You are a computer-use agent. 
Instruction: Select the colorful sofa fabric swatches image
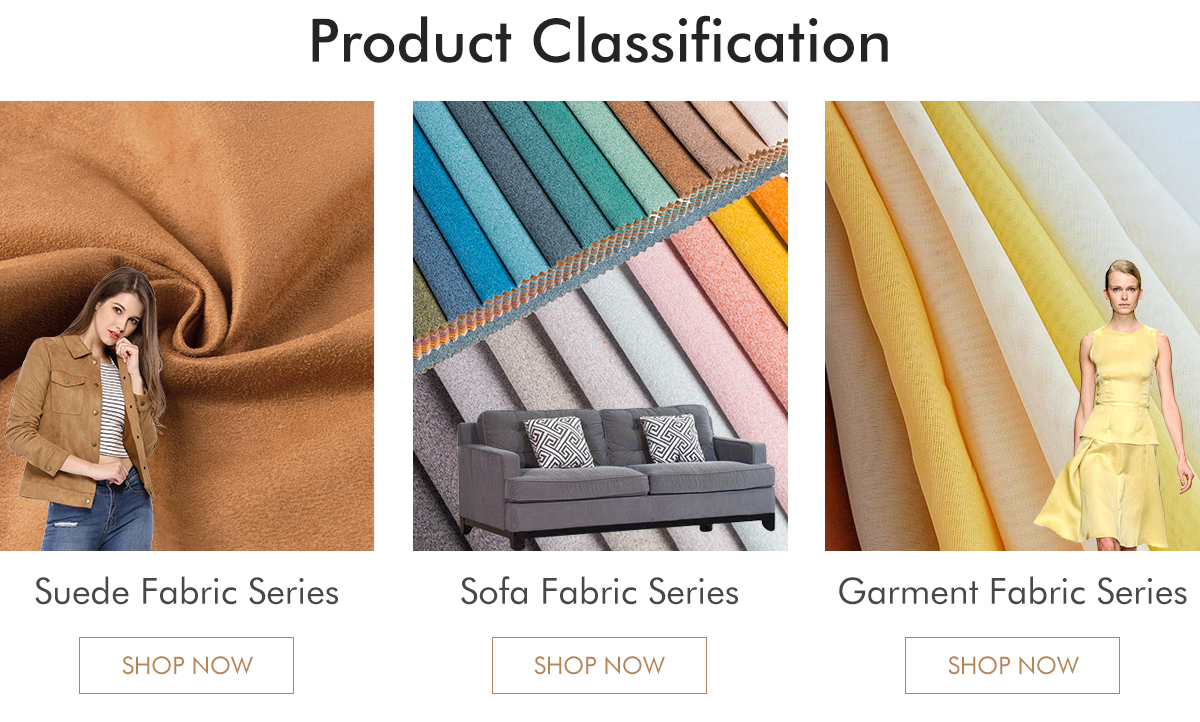600,326
